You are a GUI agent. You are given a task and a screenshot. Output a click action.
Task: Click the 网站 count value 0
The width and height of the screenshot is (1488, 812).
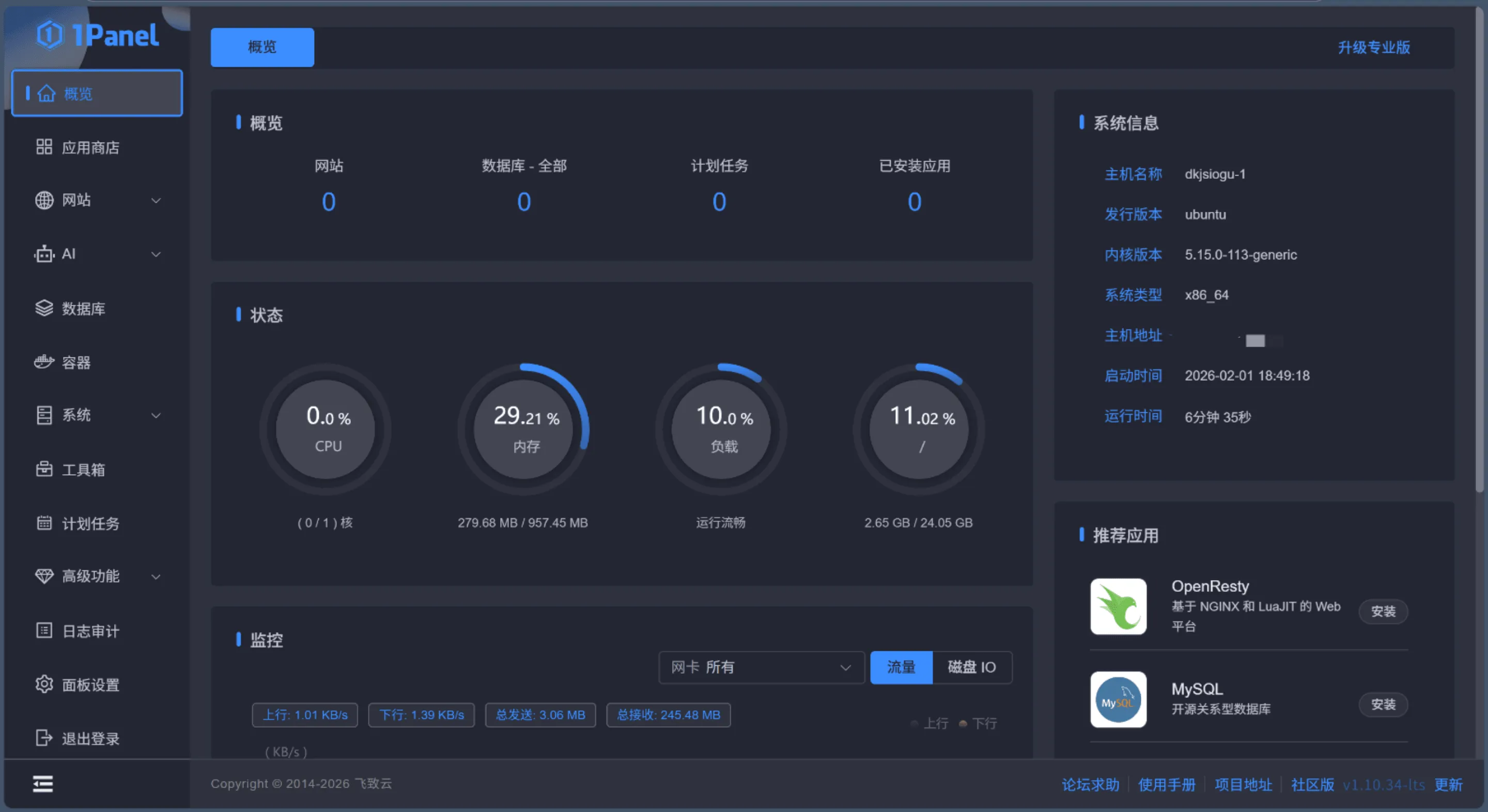click(329, 202)
